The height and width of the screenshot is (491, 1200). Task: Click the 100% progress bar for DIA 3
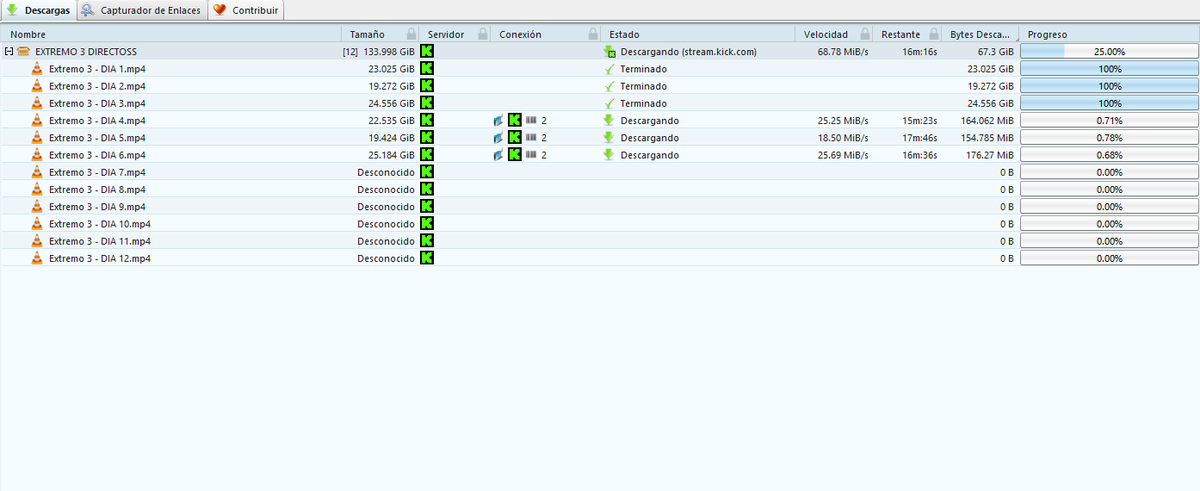(1109, 103)
